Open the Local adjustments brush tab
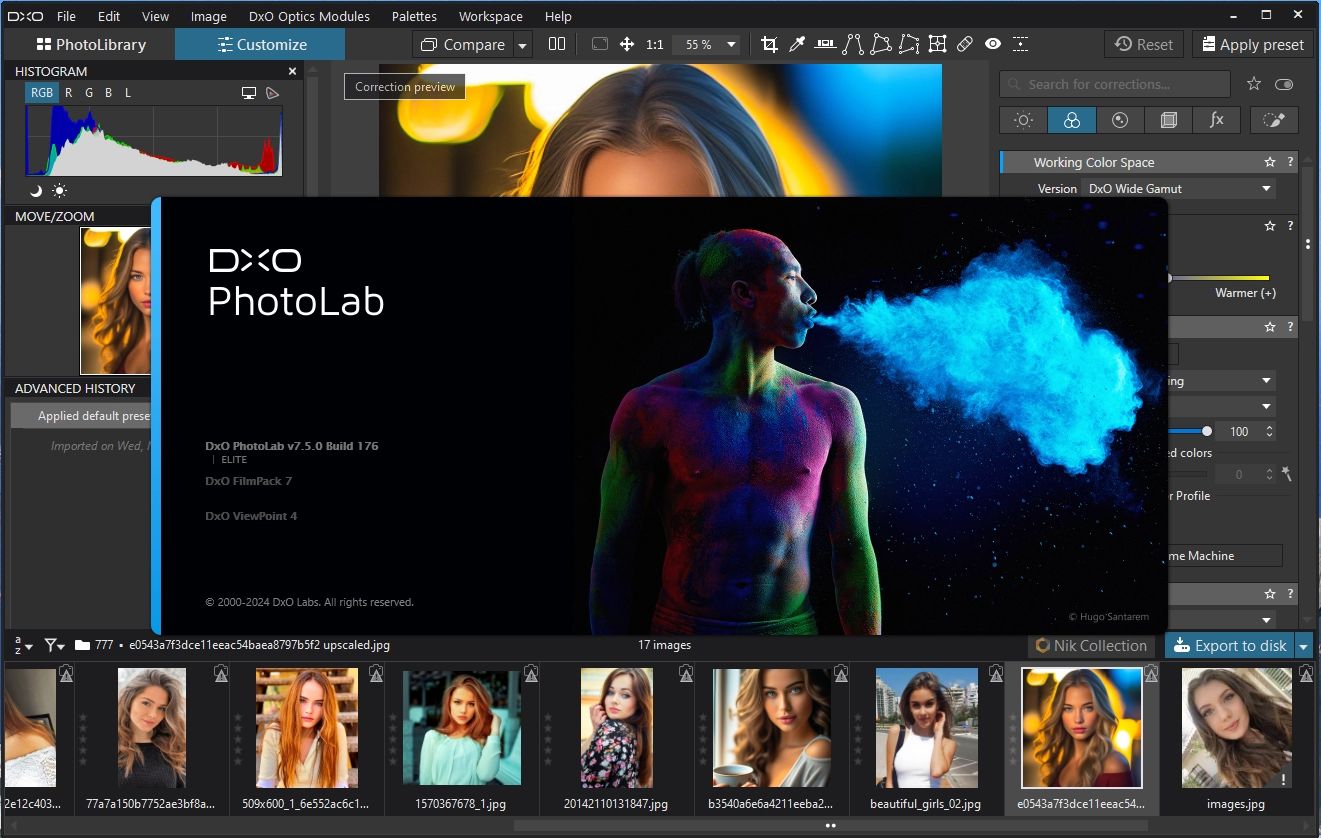This screenshot has width=1321, height=838. (x=1273, y=120)
